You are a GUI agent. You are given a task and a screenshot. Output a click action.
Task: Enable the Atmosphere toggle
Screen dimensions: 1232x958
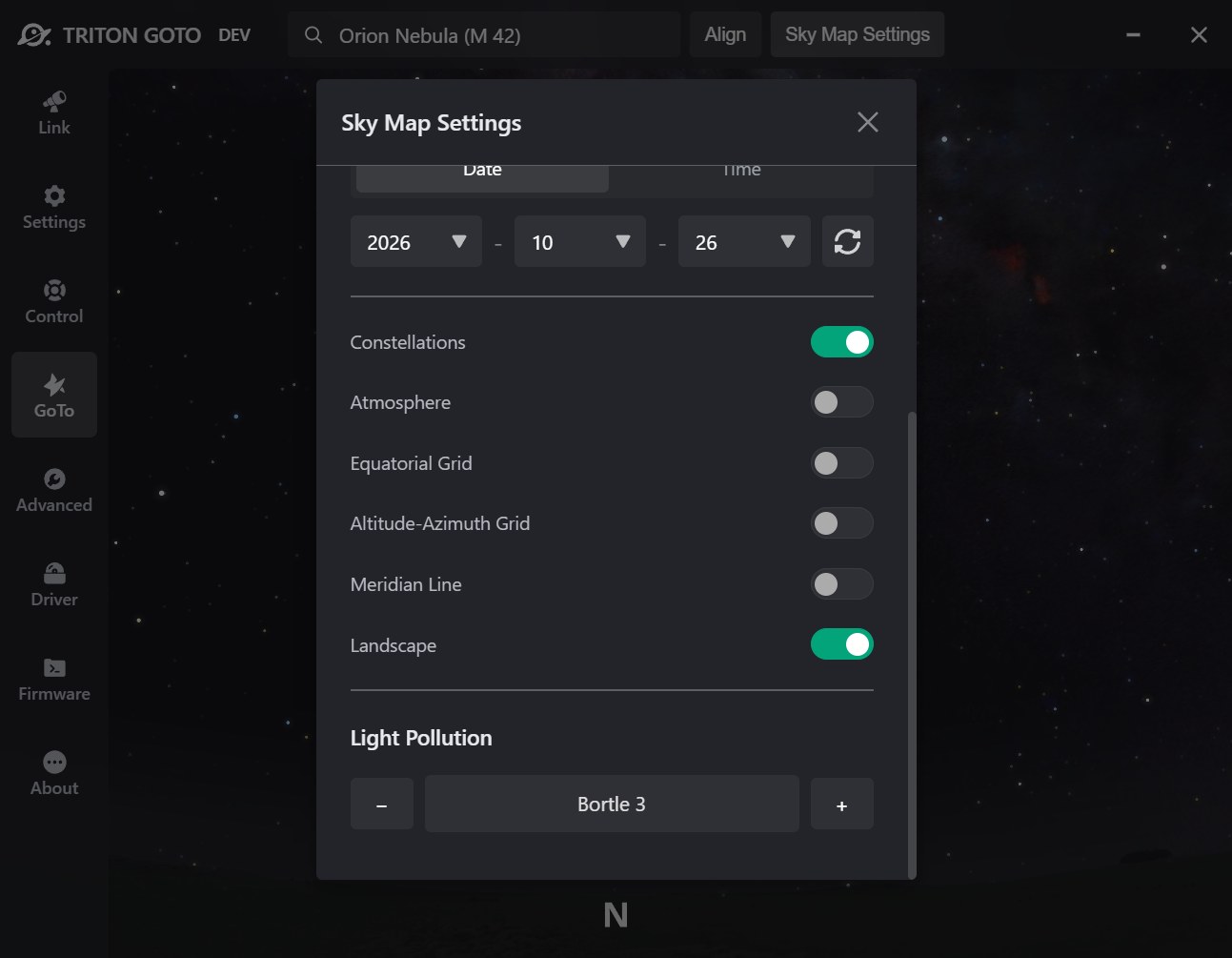(842, 402)
